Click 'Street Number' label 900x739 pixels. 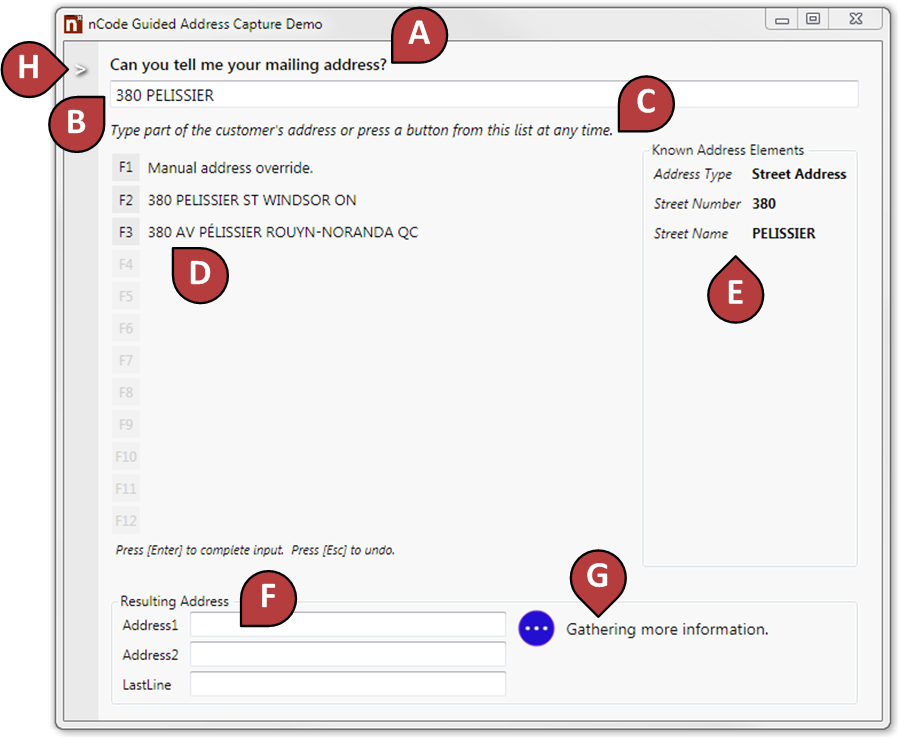(x=697, y=204)
